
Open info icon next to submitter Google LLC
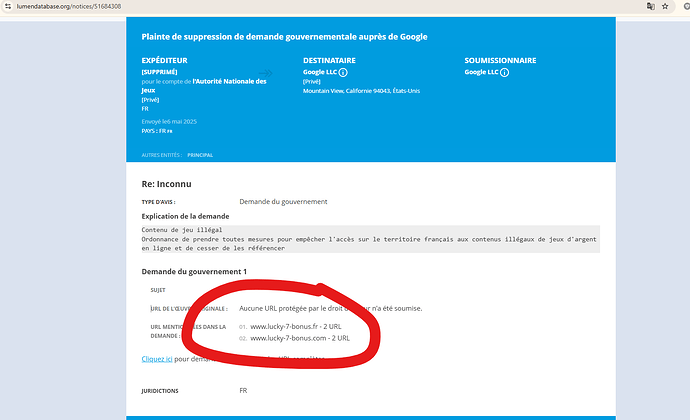(x=504, y=73)
